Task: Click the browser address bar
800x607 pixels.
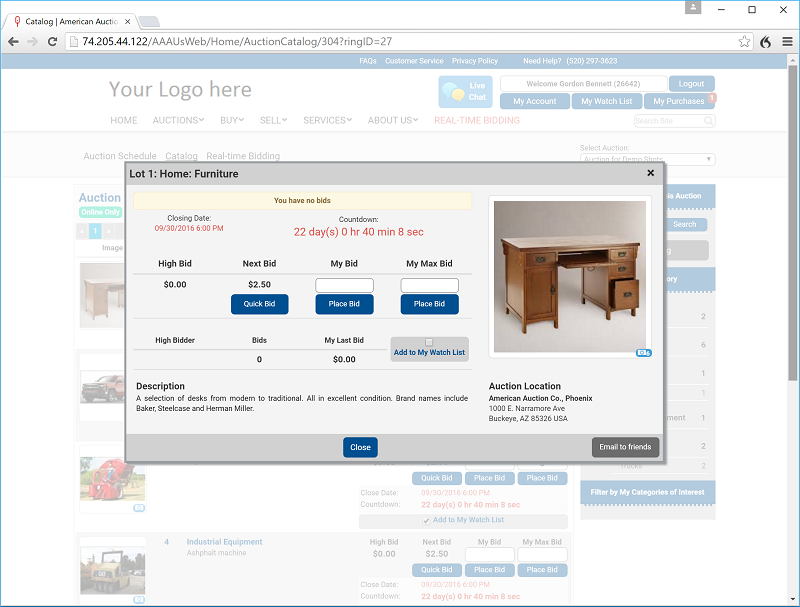Action: click(x=408, y=42)
